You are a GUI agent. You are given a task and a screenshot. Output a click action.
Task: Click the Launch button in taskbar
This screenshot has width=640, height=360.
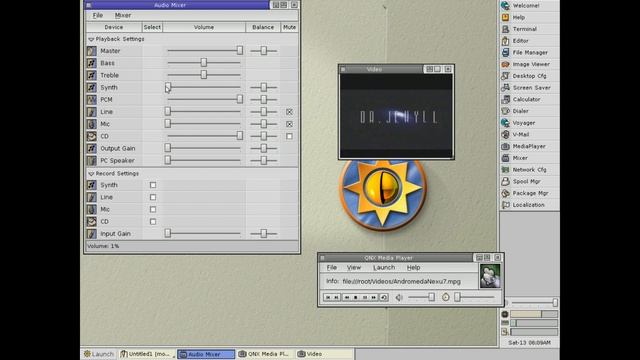coord(99,354)
